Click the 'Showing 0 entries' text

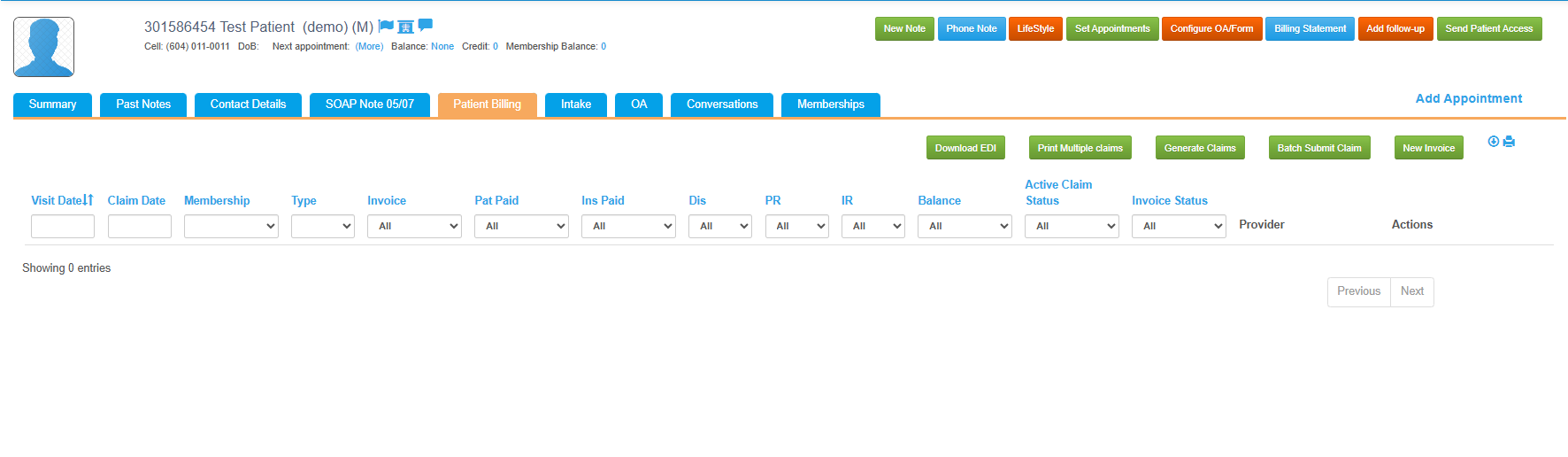pyautogui.click(x=66, y=268)
